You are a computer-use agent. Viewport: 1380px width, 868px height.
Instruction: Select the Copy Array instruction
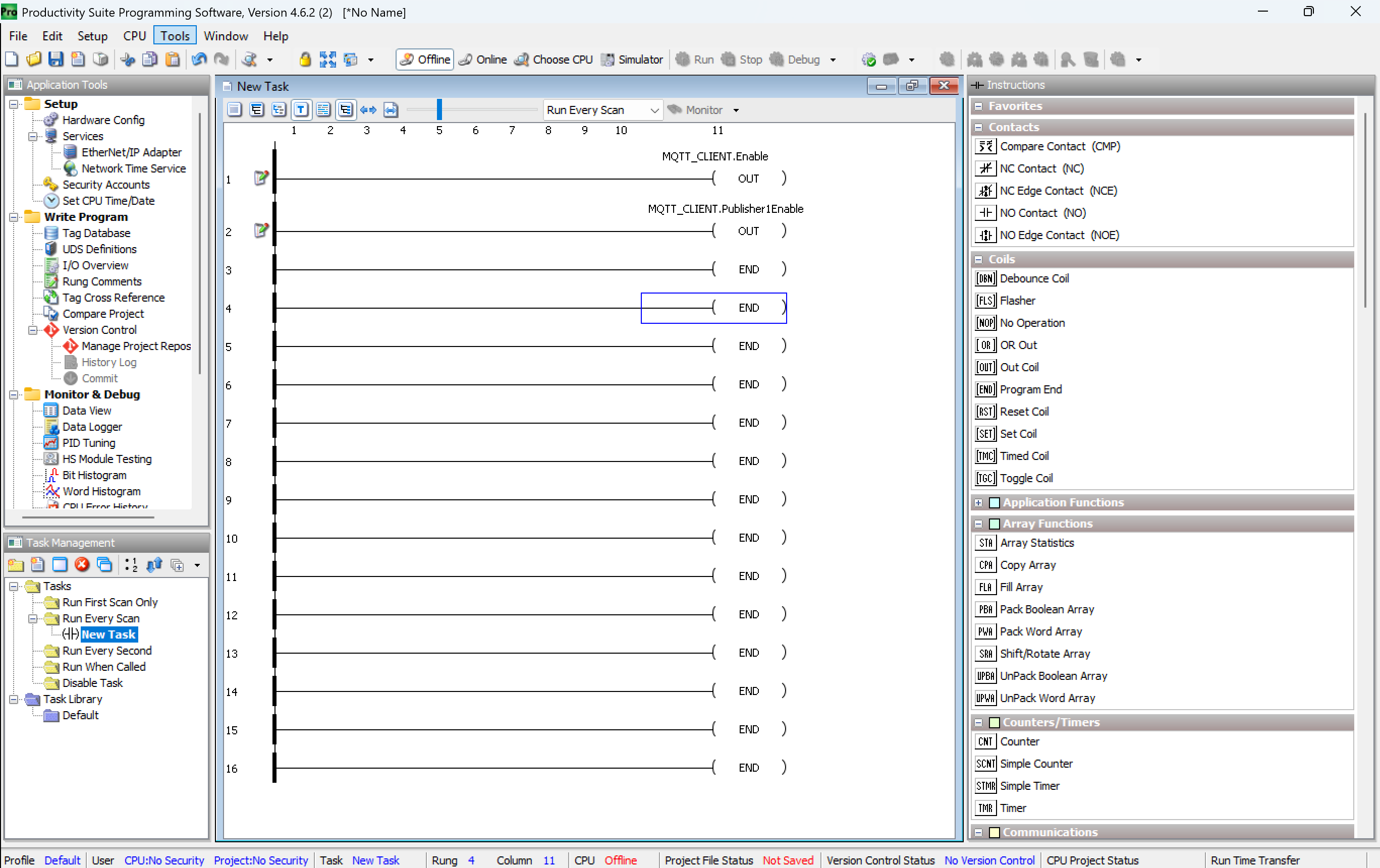point(1016,565)
